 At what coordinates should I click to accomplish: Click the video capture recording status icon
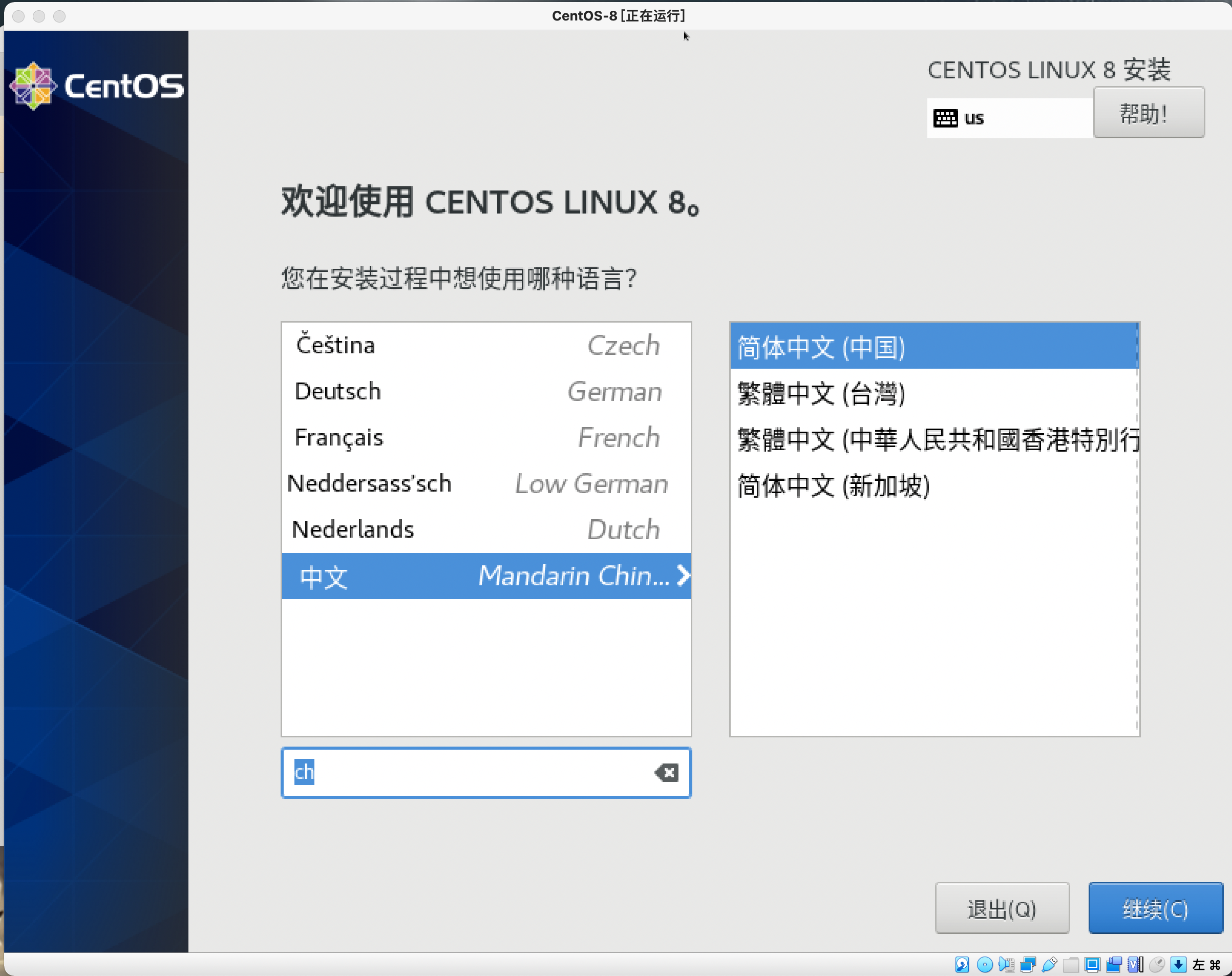(1114, 965)
